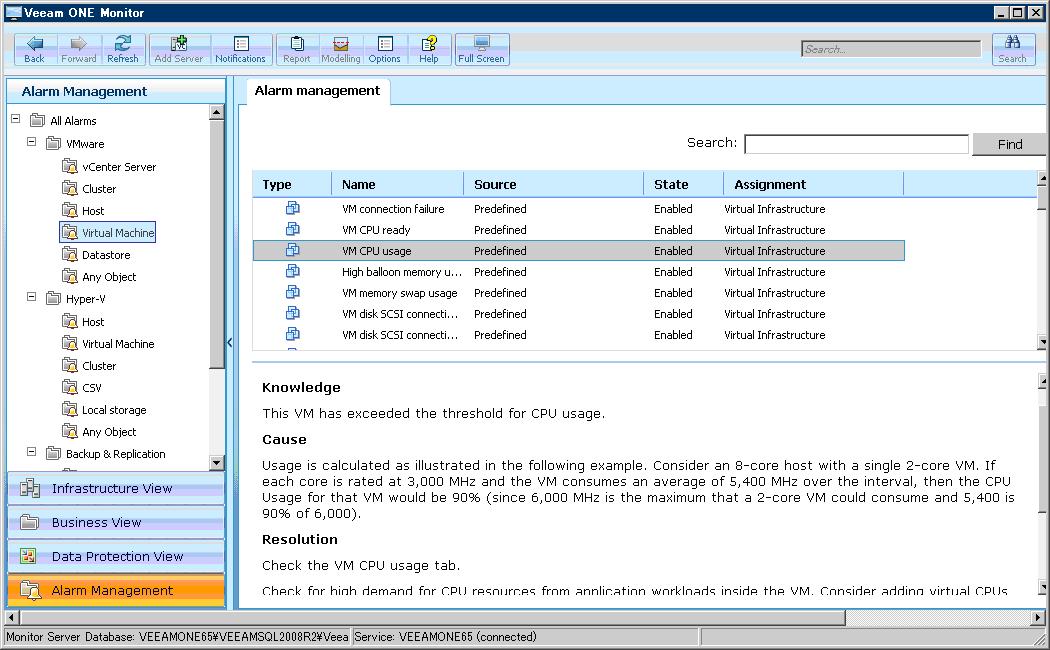
Task: Click the horizontal scrollbar right arrow
Action: pyautogui.click(x=1039, y=617)
